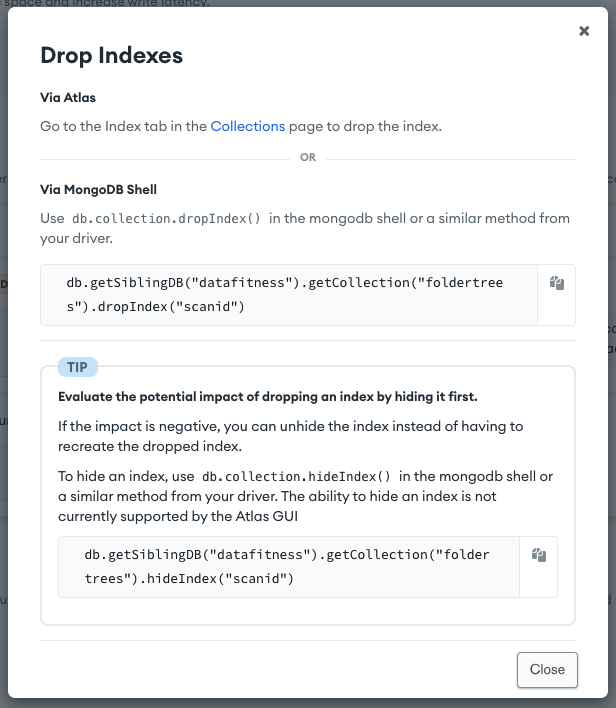616x708 pixels.
Task: Click the bold "Evaluate the potential impact" tip text
Action: [x=267, y=395]
